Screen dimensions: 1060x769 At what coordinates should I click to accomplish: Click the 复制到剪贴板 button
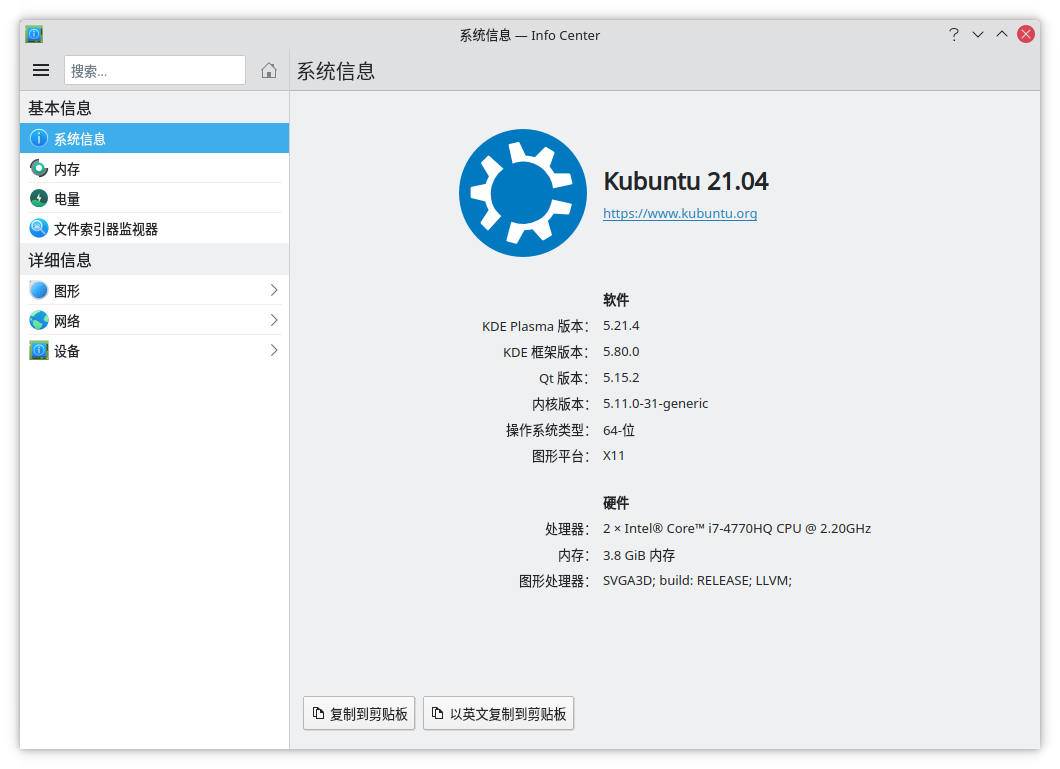point(359,714)
